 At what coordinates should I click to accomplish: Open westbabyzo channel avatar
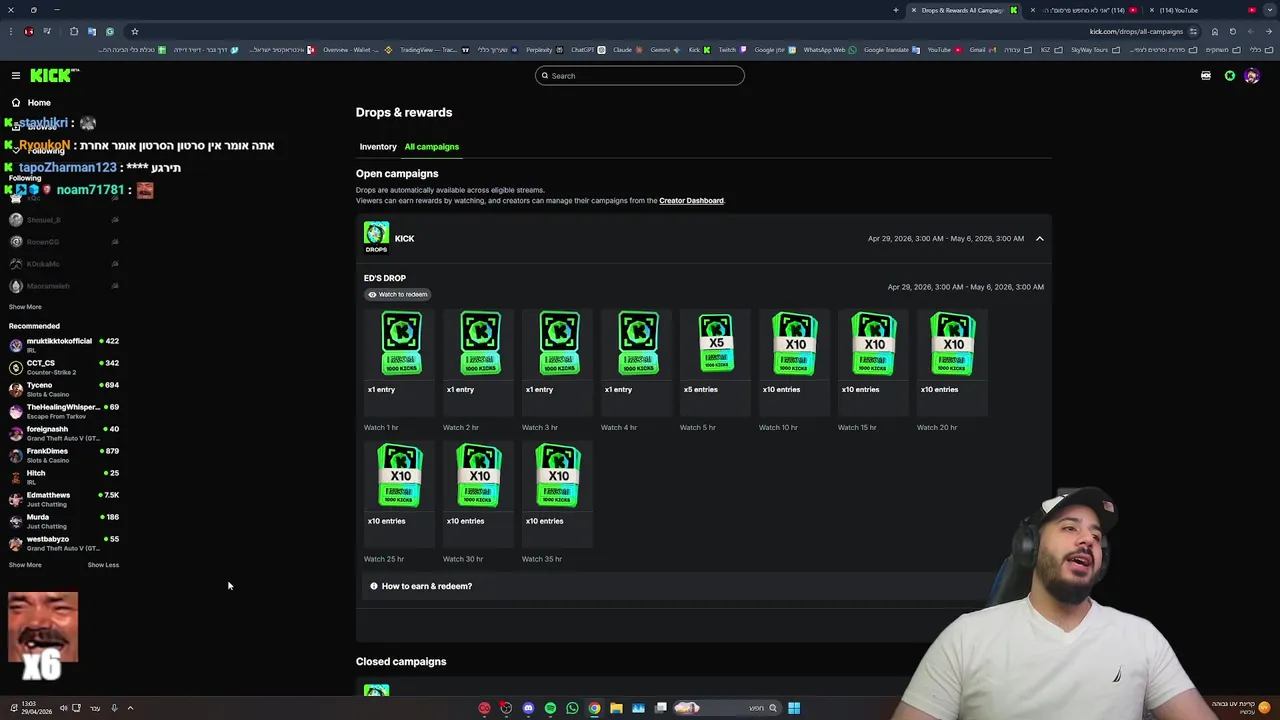coord(16,543)
